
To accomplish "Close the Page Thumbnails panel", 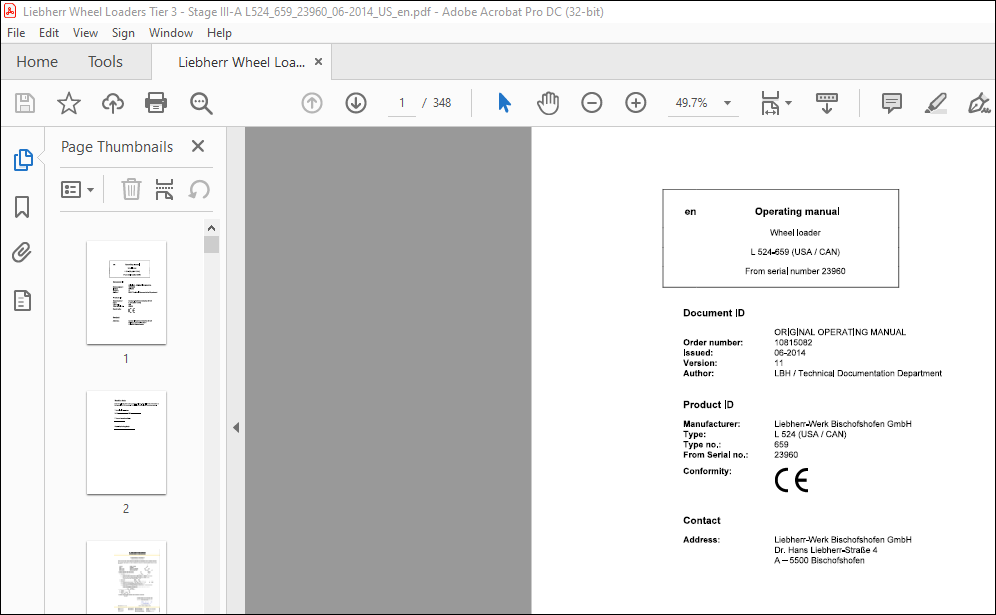I will (x=198, y=146).
